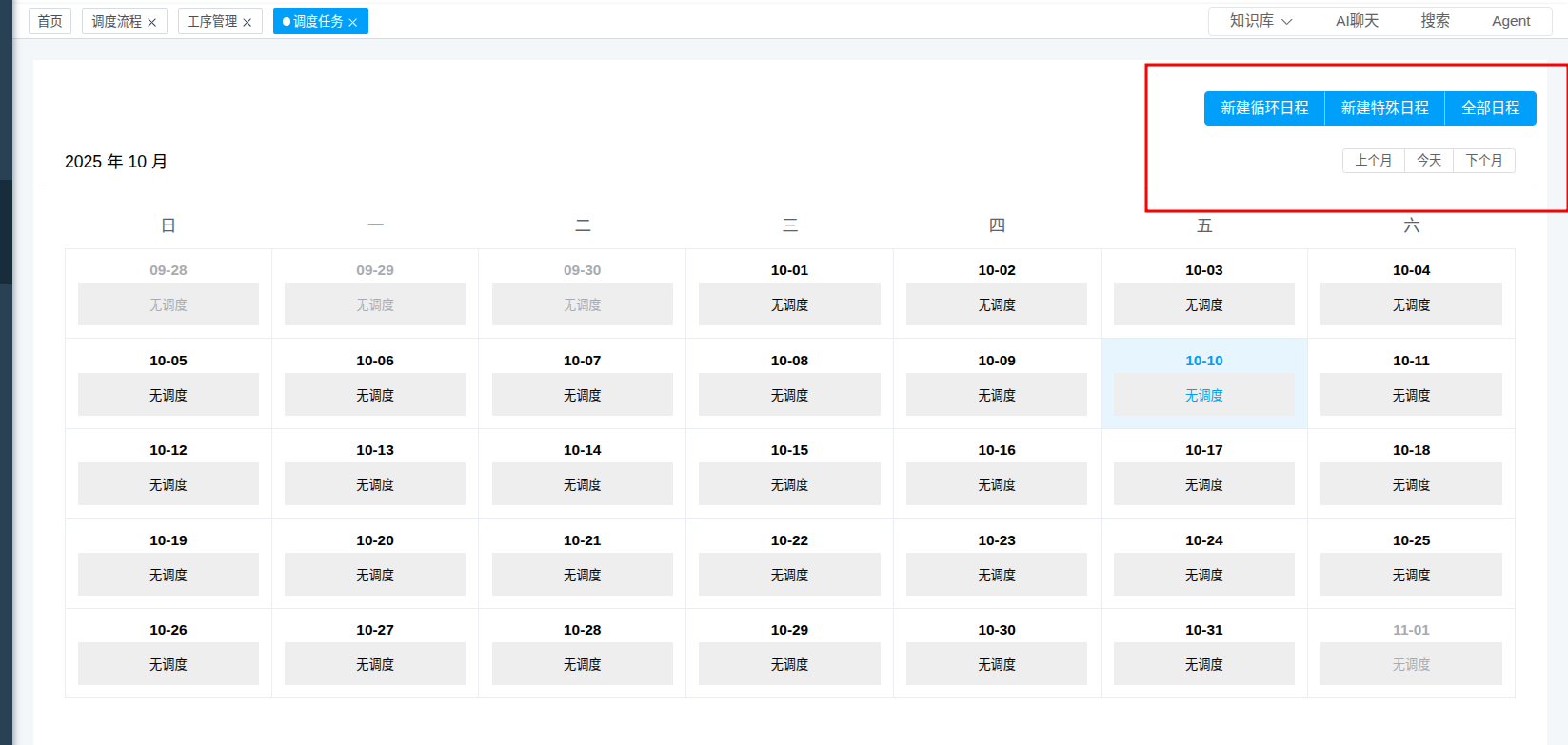Close the active 调度任务 tab

tap(353, 22)
